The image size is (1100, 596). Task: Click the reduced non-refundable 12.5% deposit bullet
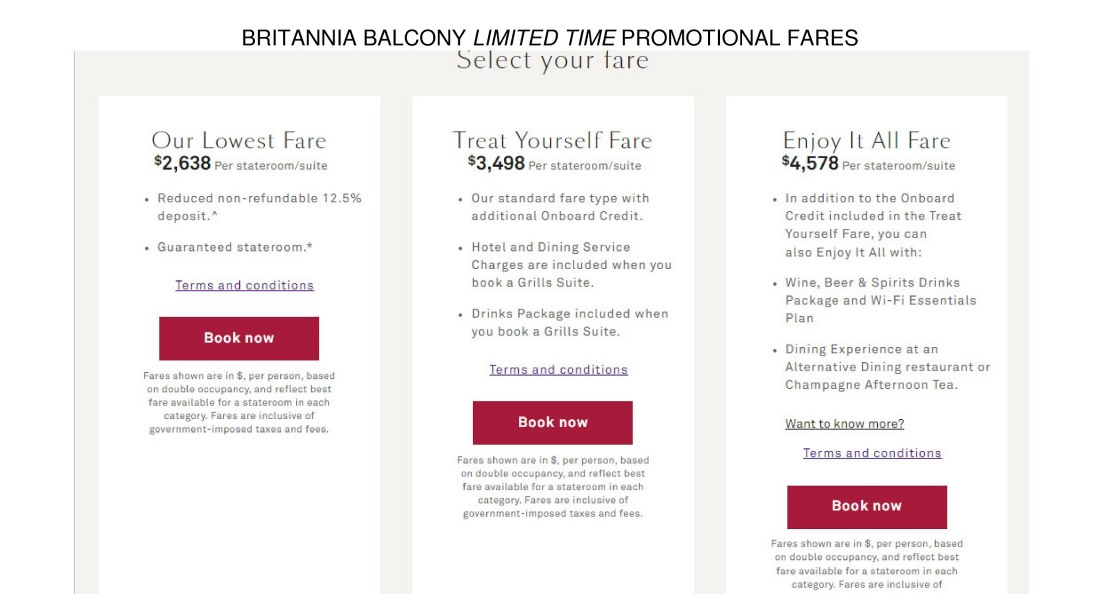[x=259, y=207]
